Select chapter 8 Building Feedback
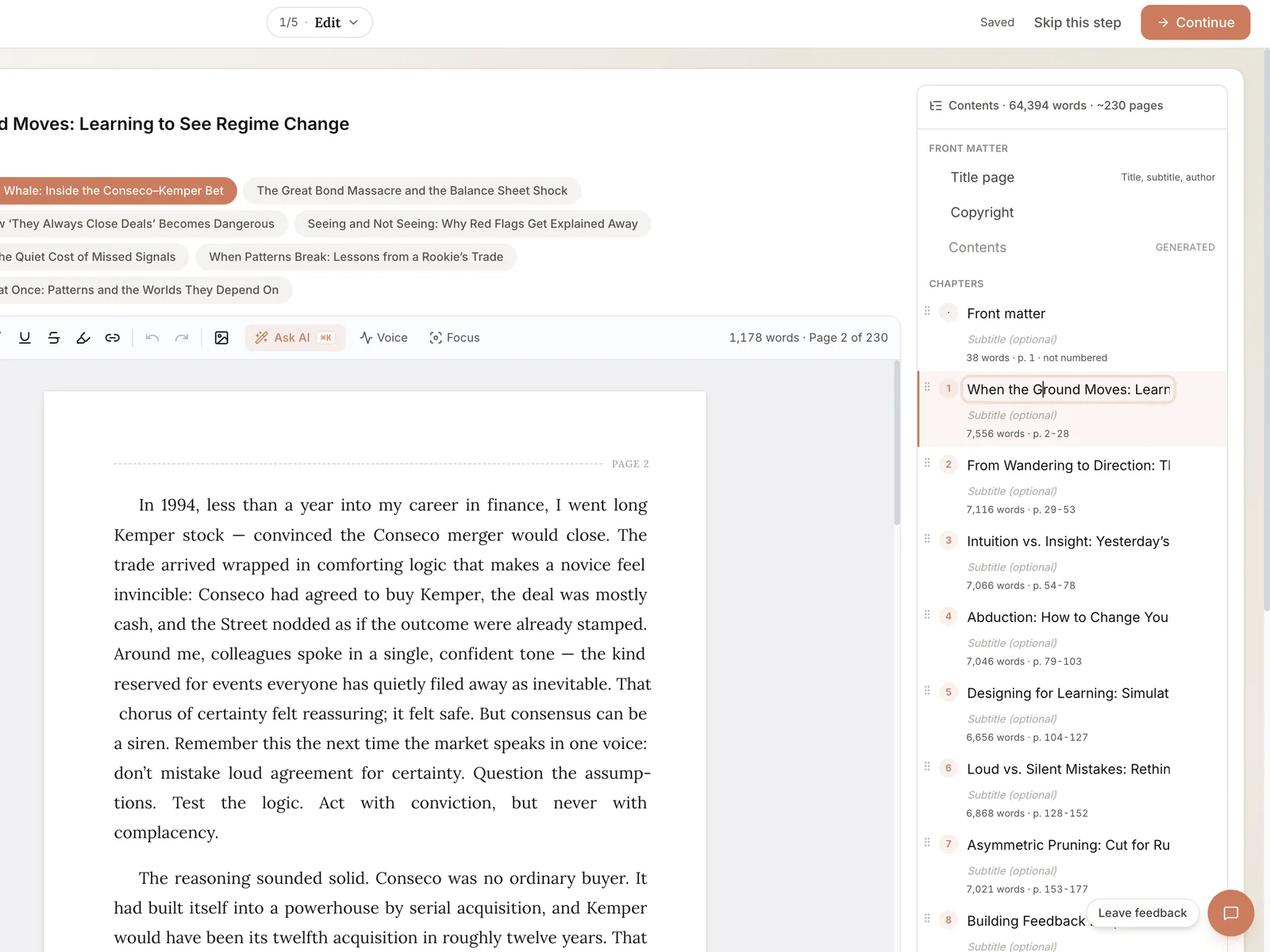1270x952 pixels. (x=1026, y=921)
